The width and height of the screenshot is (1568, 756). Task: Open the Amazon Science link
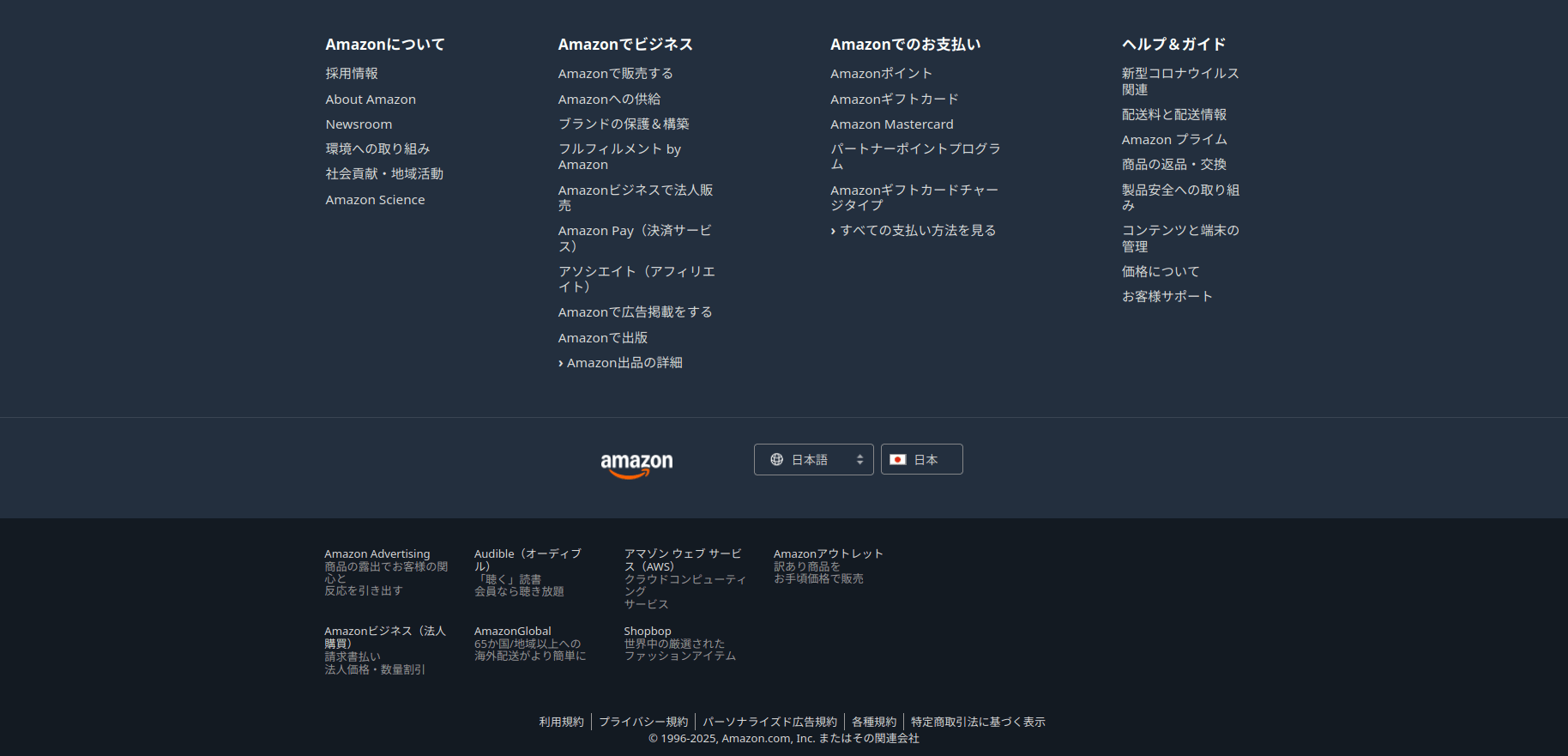[x=375, y=200]
